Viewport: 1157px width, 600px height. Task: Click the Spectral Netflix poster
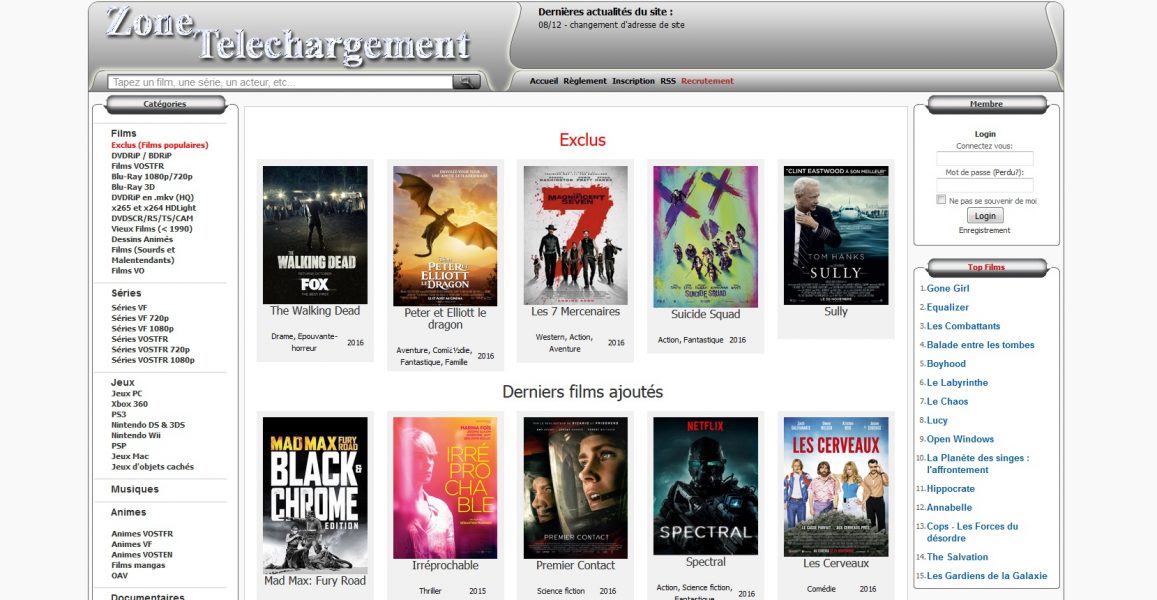pos(705,486)
